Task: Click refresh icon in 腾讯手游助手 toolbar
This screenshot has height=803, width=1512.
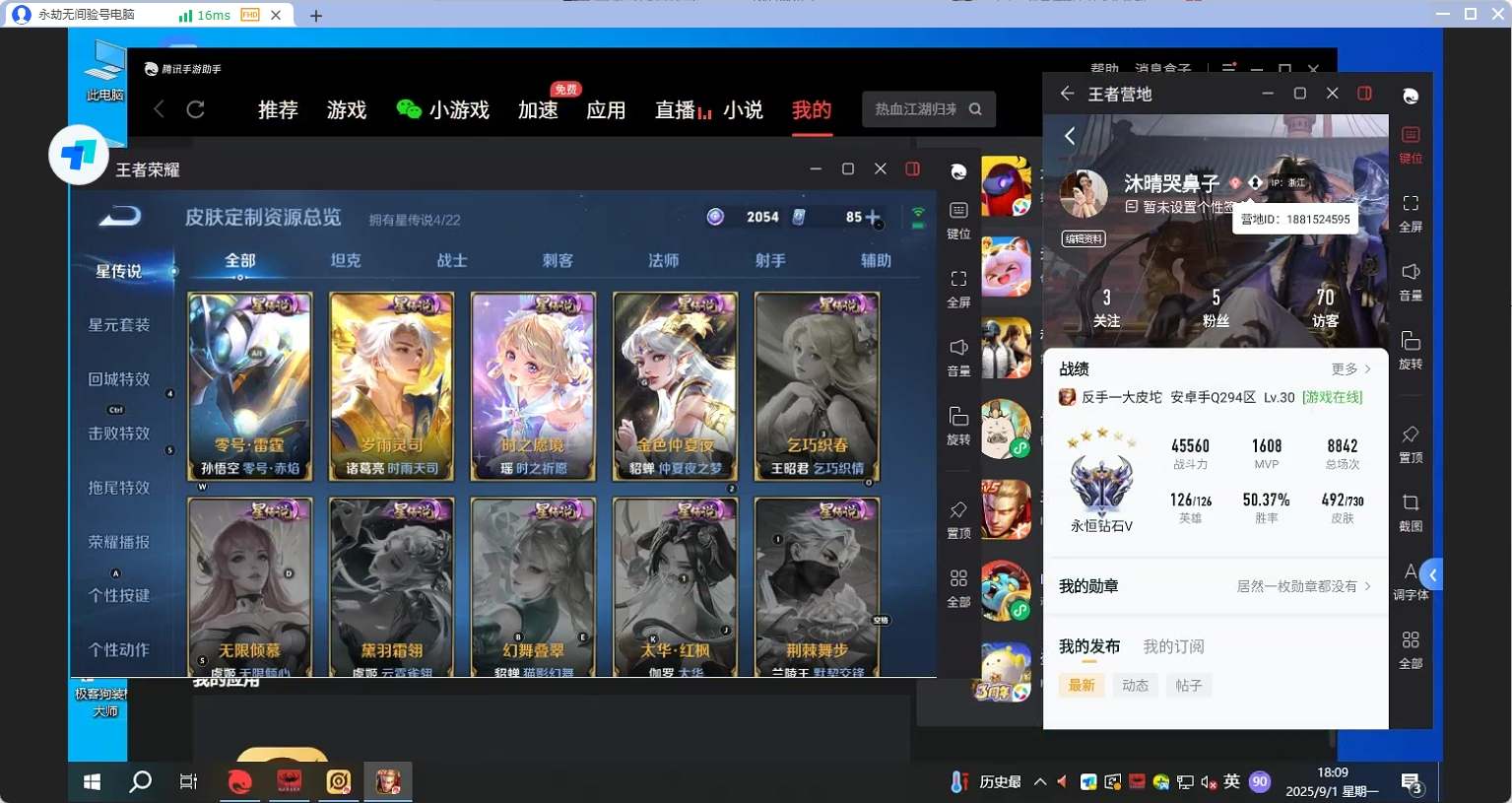Action: tap(195, 109)
